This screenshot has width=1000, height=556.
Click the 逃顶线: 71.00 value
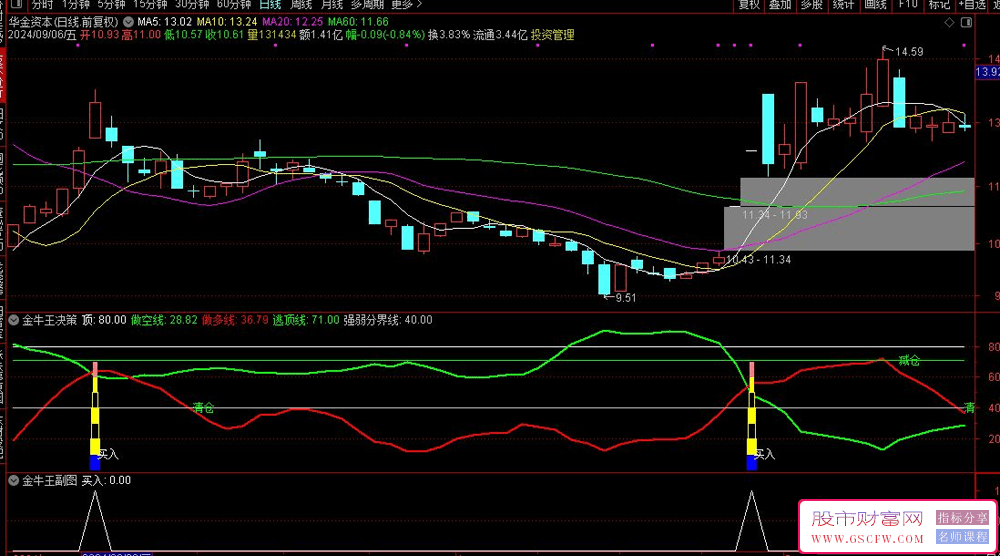pyautogui.click(x=305, y=320)
